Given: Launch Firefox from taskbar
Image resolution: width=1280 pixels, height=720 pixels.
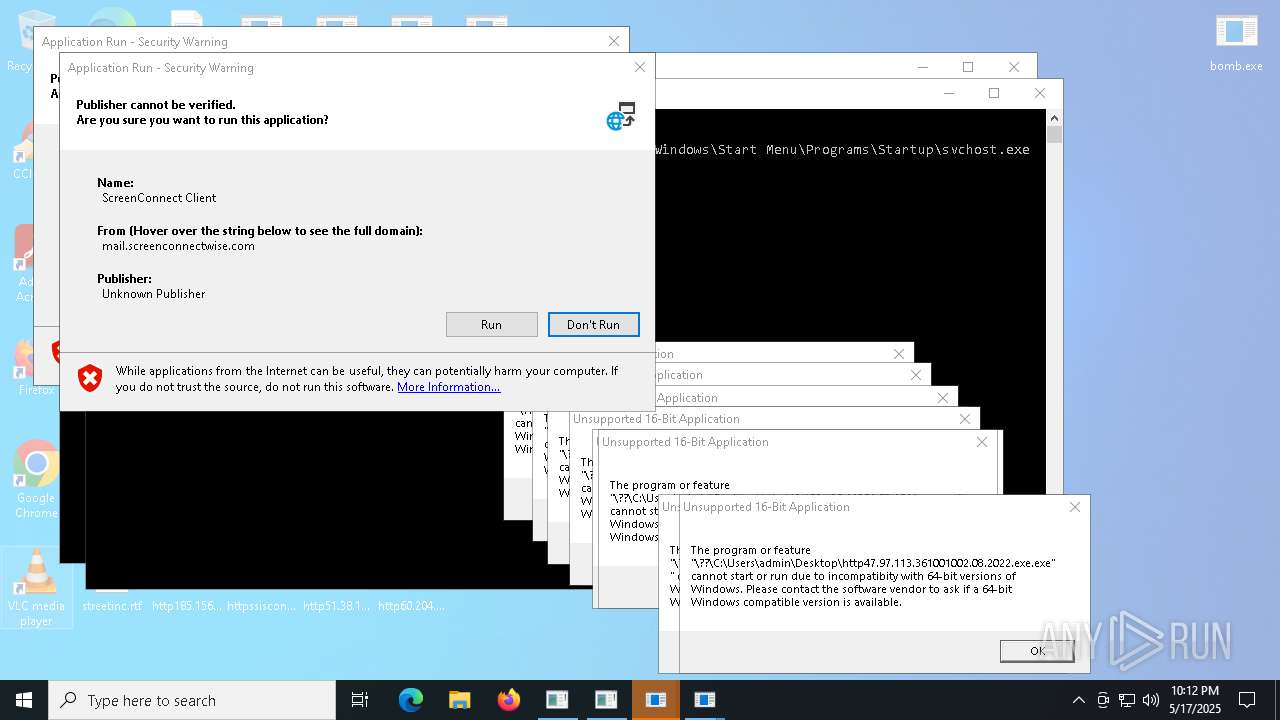Looking at the screenshot, I should (508, 700).
